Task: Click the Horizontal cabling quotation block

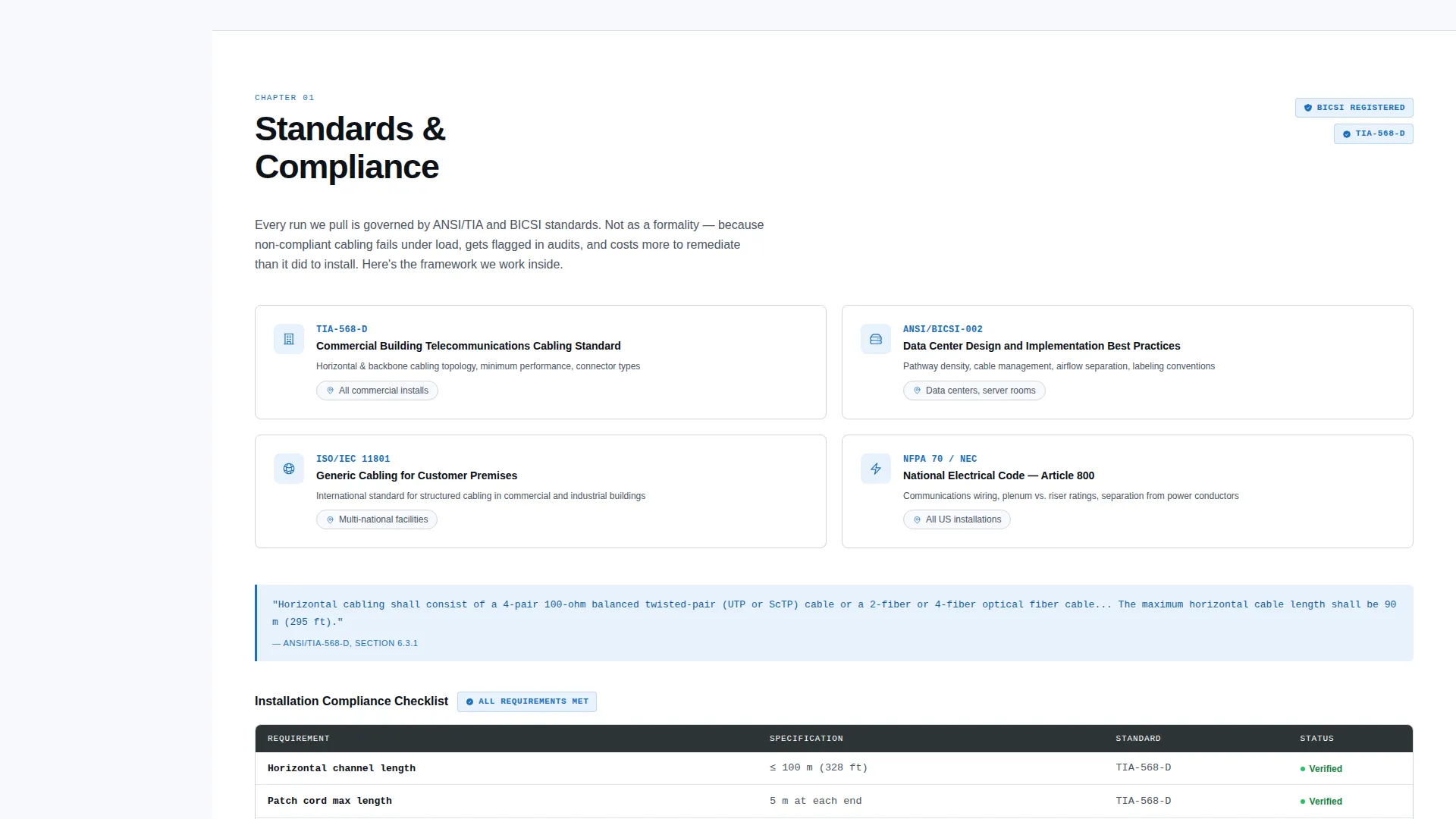Action: coord(834,623)
